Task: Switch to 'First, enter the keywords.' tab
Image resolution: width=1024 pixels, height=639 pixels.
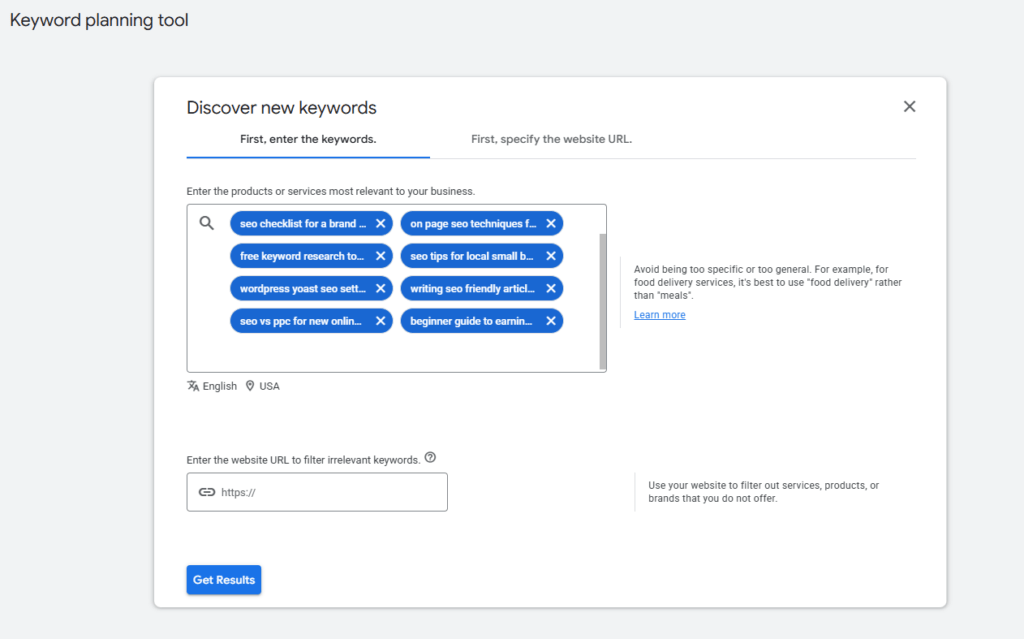Action: coord(308,139)
